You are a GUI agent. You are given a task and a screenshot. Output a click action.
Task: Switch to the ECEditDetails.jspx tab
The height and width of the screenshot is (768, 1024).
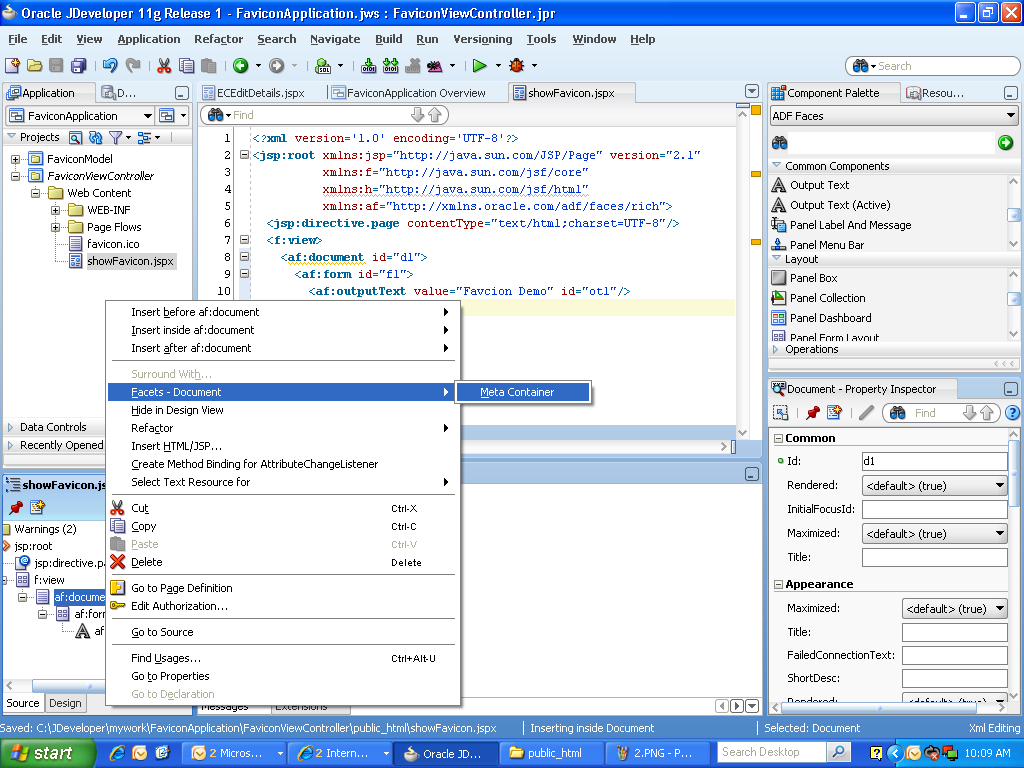point(260,90)
